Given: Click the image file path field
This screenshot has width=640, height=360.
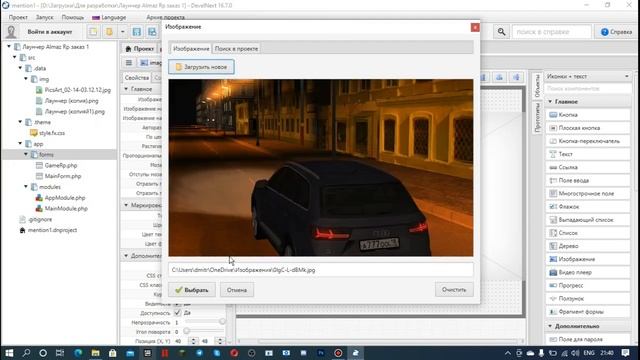Looking at the screenshot, I should (x=321, y=270).
